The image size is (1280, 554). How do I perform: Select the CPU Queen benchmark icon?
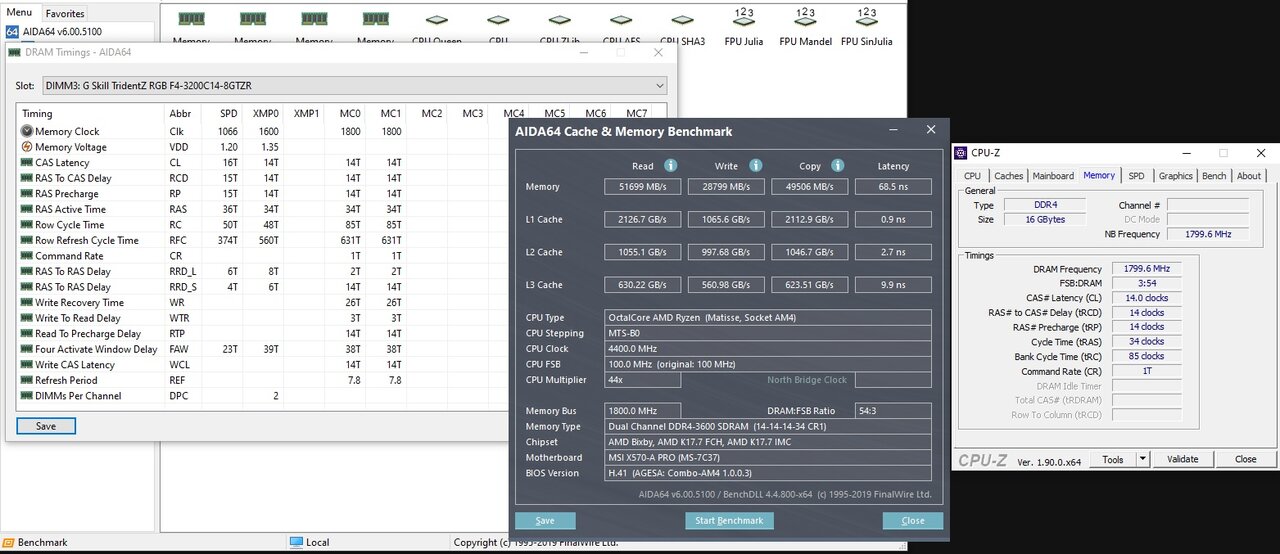[x=437, y=19]
